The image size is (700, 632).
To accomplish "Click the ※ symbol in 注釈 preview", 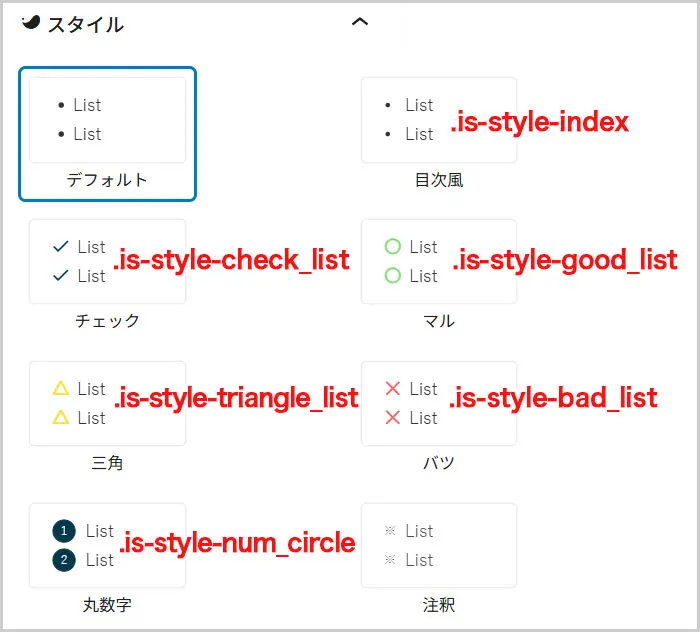I will click(x=391, y=531).
